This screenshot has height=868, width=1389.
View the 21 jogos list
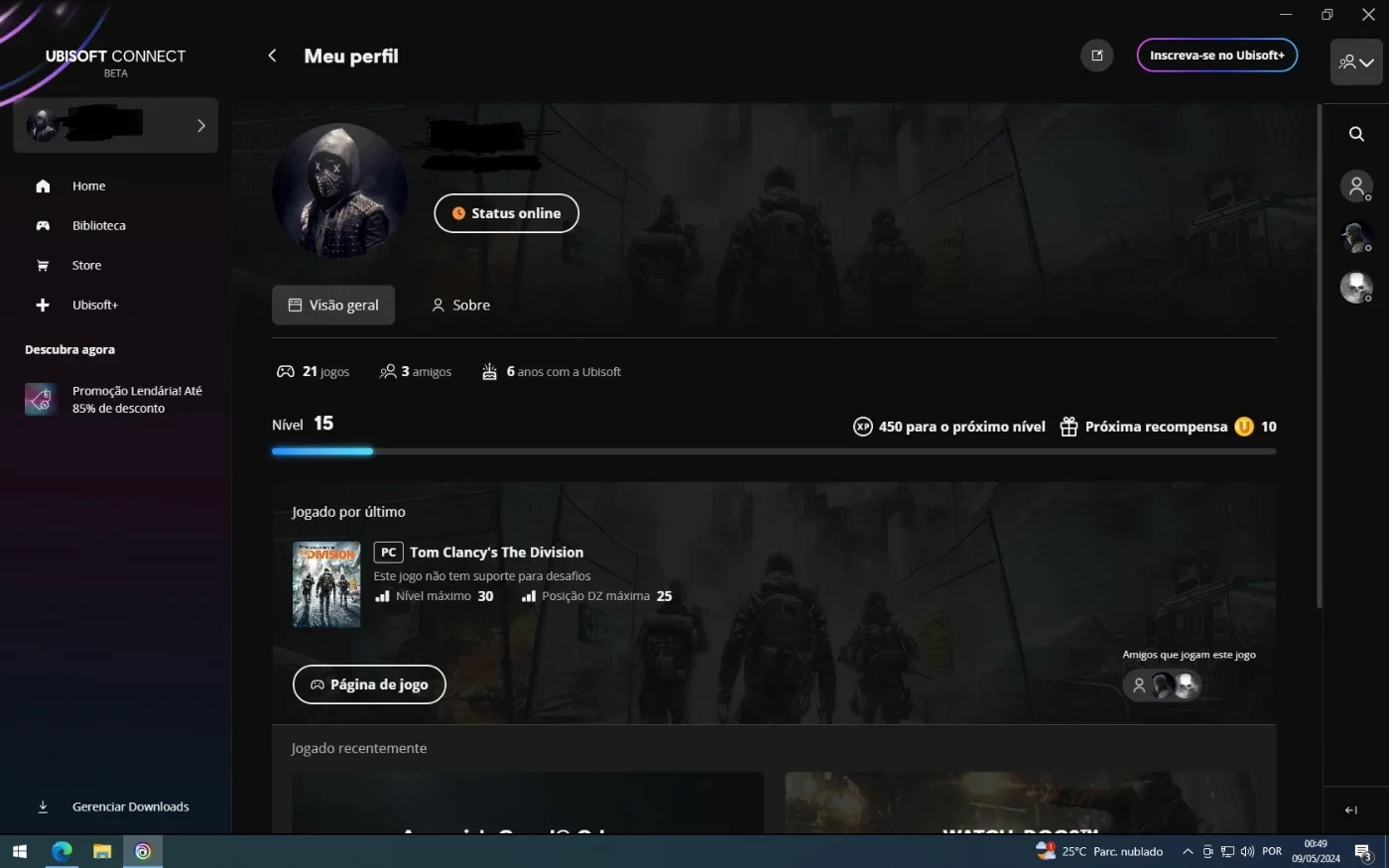[x=313, y=371]
